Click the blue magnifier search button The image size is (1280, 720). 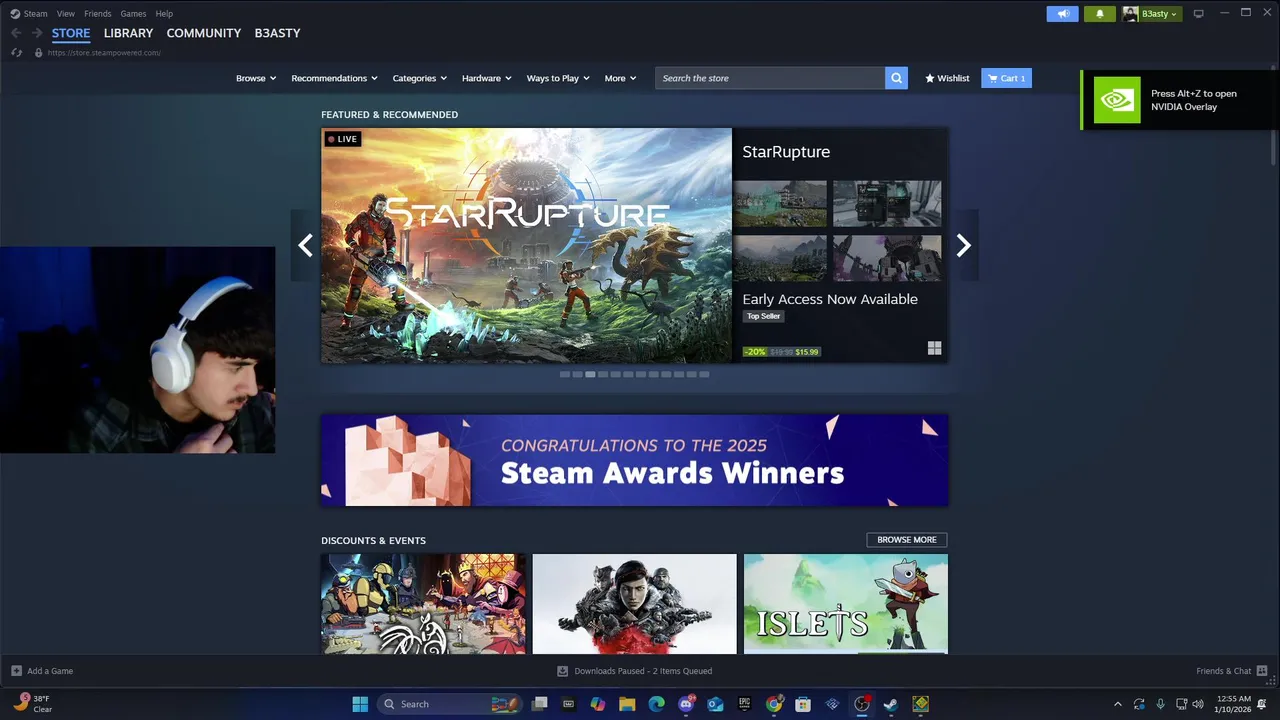coord(896,78)
